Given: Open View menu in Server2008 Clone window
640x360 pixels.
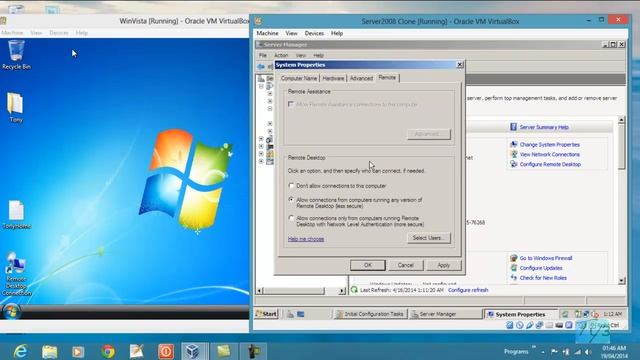Looking at the screenshot, I should click(291, 33).
